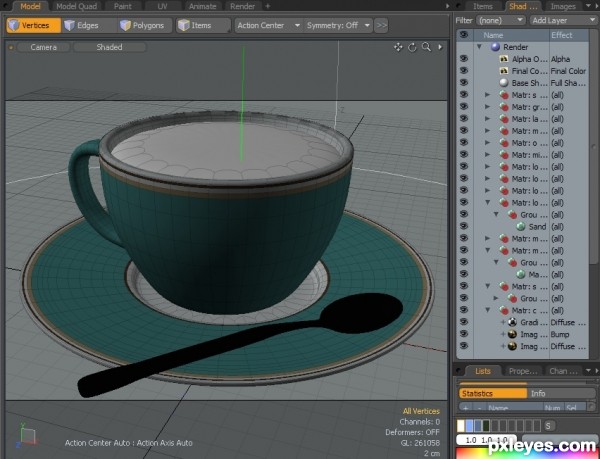Switch to Polygons selection mode
The image size is (600, 459).
coord(145,25)
